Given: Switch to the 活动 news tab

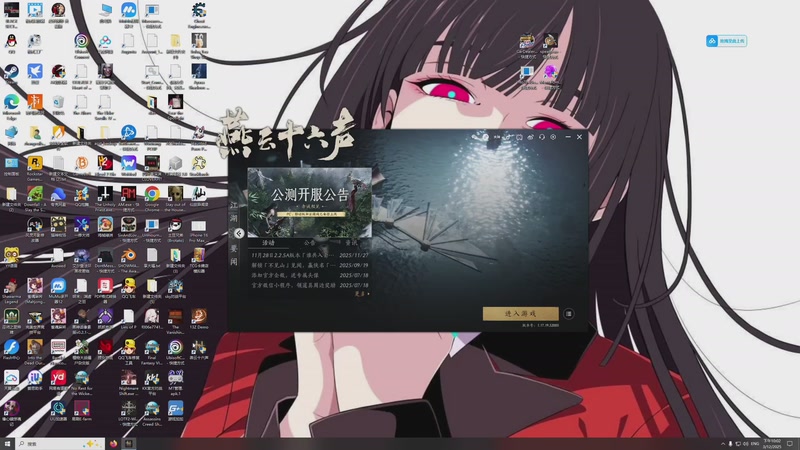Looking at the screenshot, I should [x=268, y=243].
